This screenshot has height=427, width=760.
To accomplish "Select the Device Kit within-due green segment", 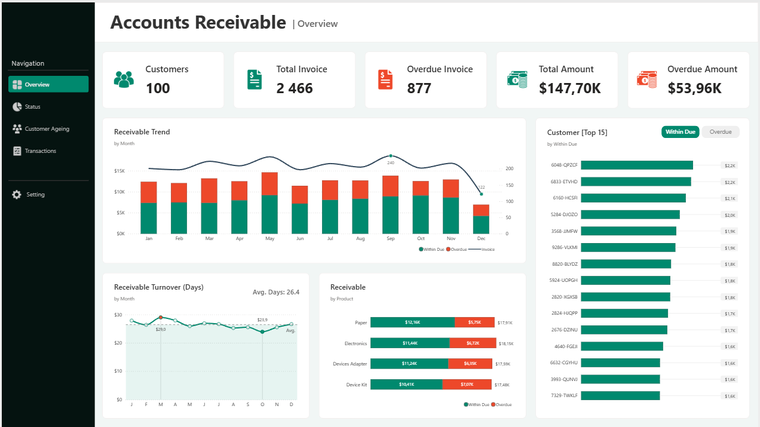I will 408,385.
